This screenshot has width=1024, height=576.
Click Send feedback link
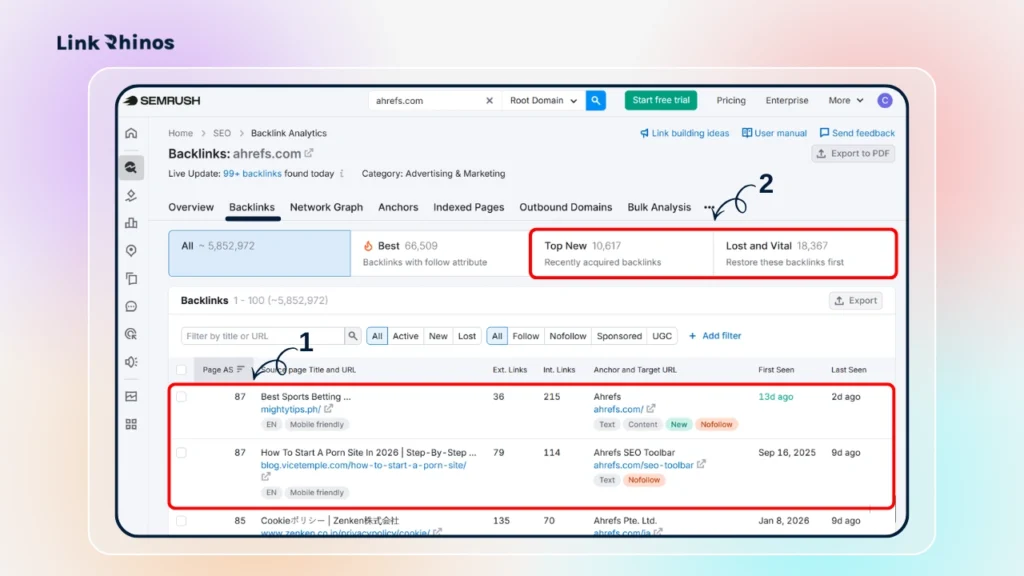pos(857,133)
